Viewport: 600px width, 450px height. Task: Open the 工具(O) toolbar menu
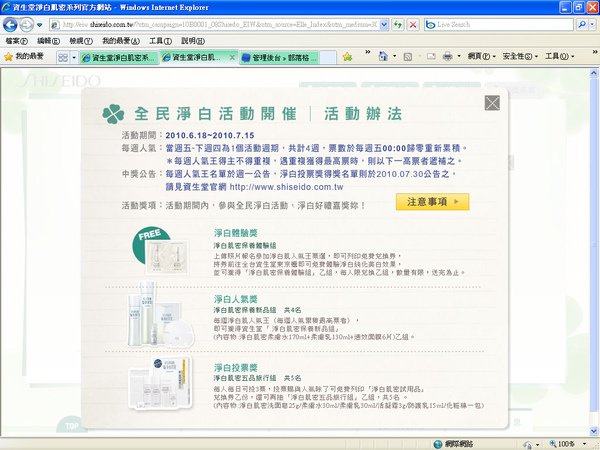pos(559,57)
